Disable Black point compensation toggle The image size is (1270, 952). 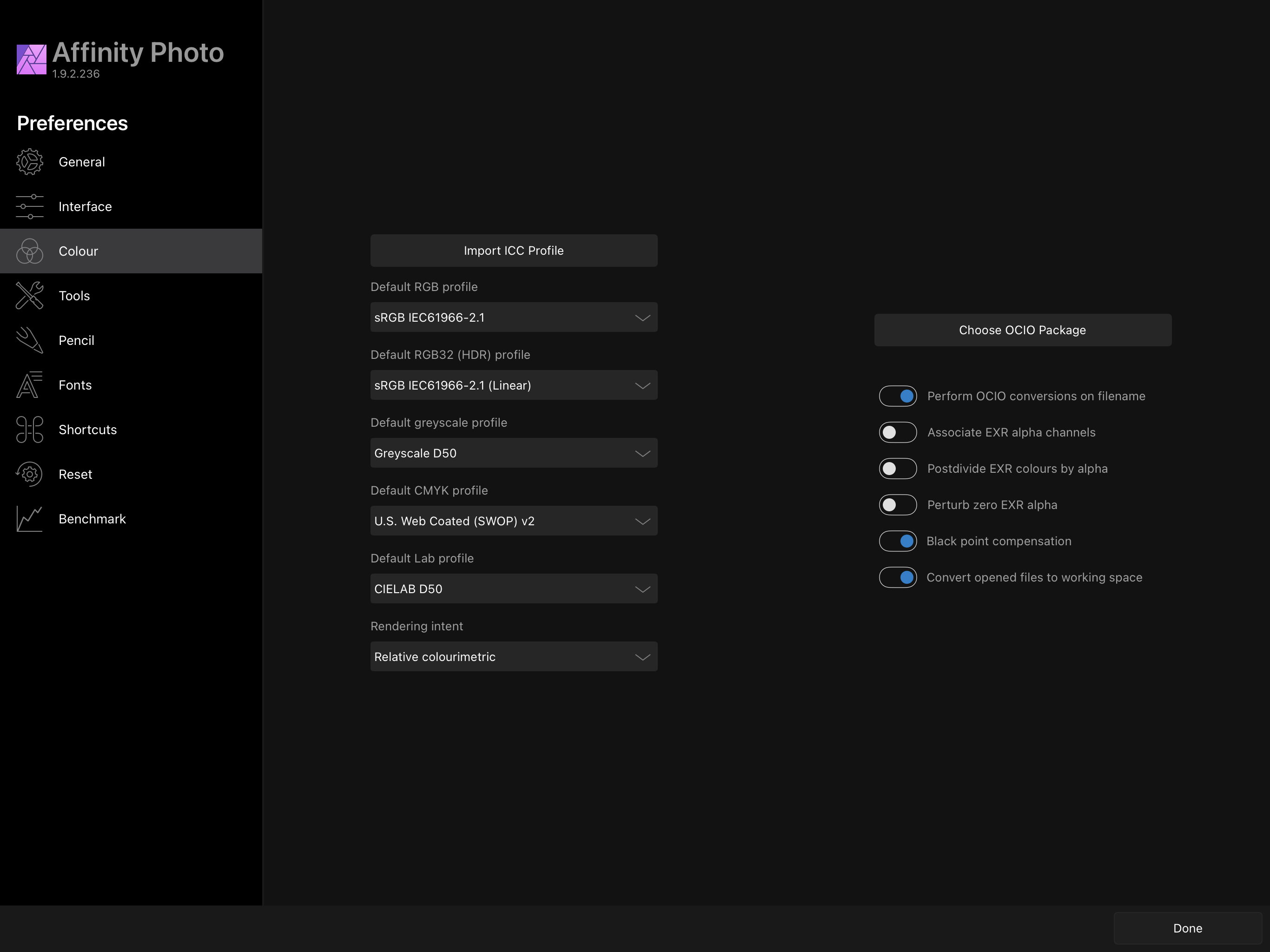897,541
